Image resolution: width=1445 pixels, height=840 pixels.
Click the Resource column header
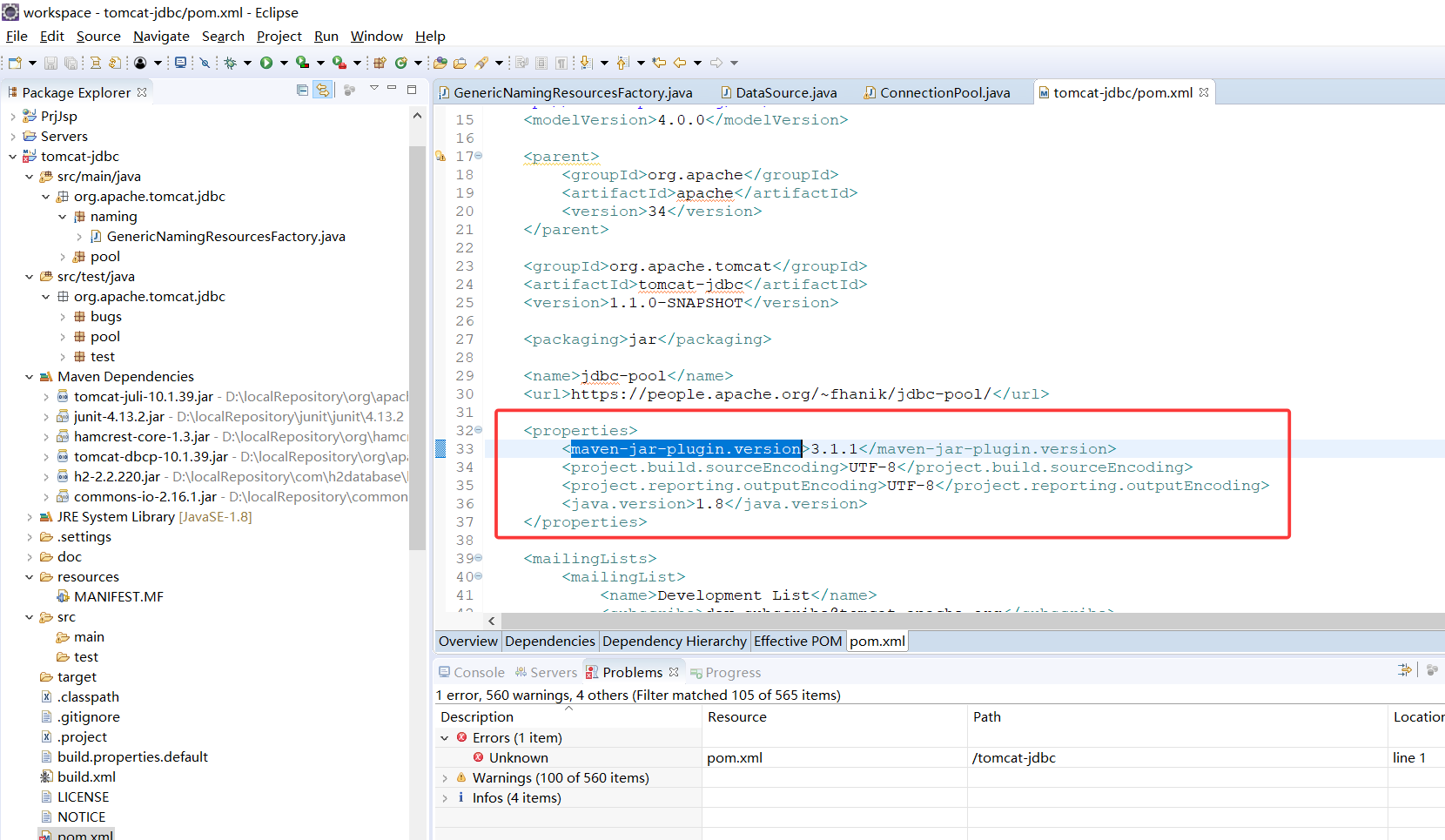click(x=834, y=717)
